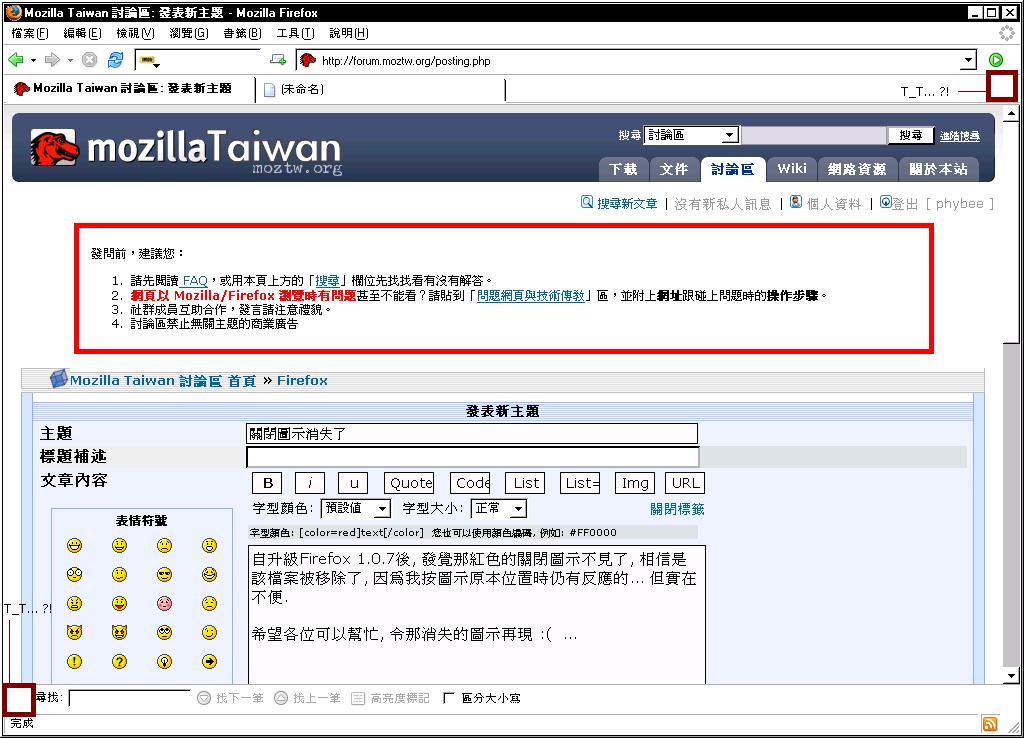The width and height of the screenshot is (1024, 738).
Task: Click the find-next 找下一筆 icon
Action: click(204, 698)
